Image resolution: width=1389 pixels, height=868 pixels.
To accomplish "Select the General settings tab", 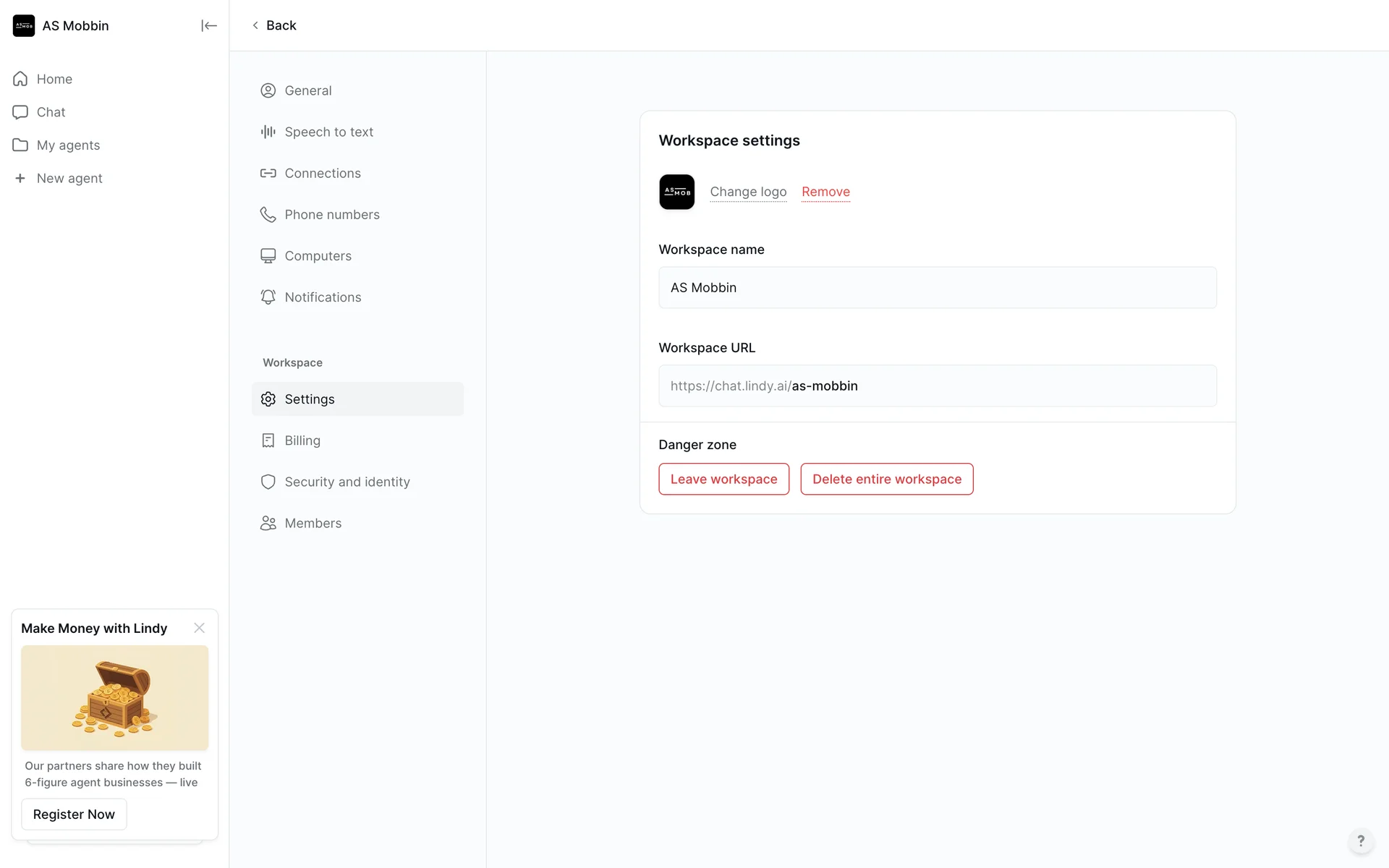I will (307, 90).
